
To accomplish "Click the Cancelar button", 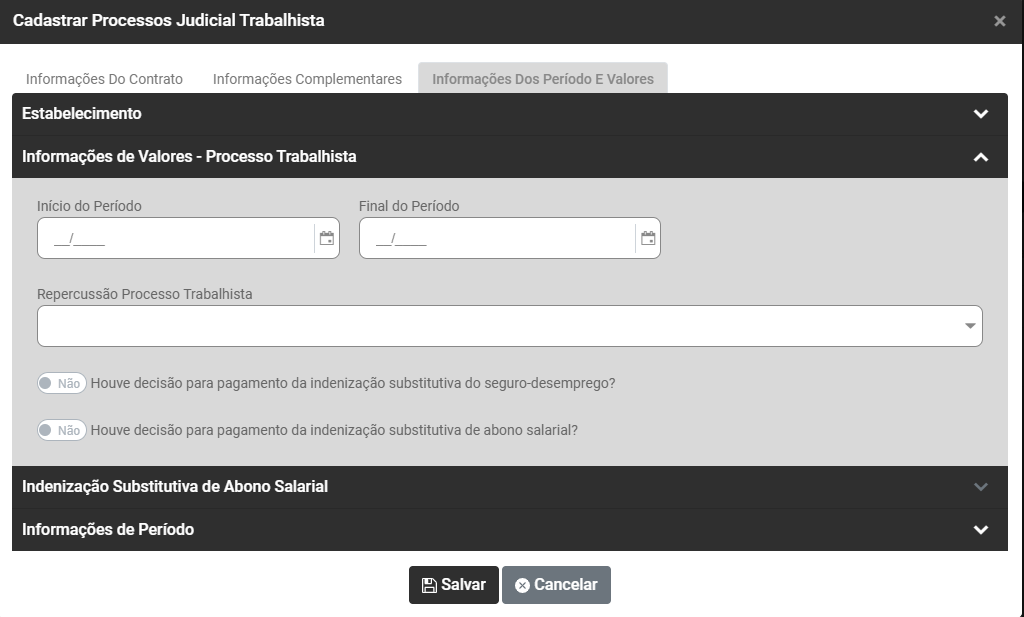I will click(x=556, y=585).
